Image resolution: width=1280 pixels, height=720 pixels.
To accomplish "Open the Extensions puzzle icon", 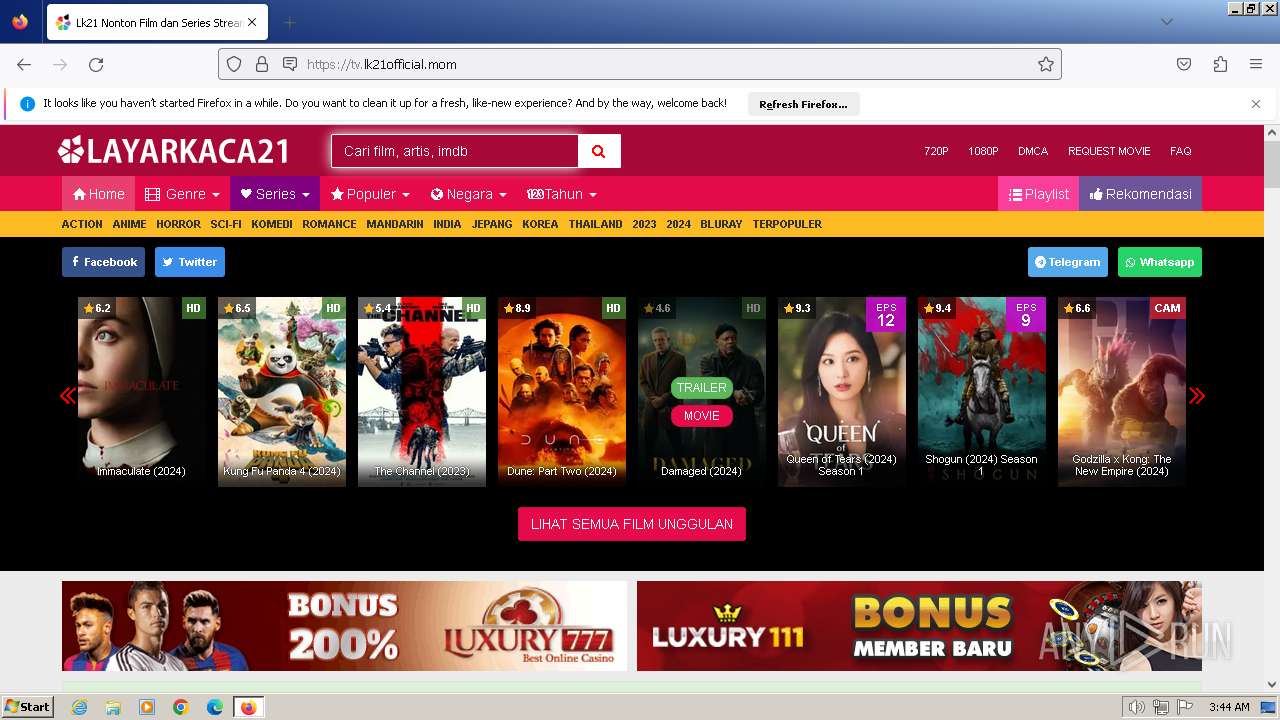I will point(1220,64).
